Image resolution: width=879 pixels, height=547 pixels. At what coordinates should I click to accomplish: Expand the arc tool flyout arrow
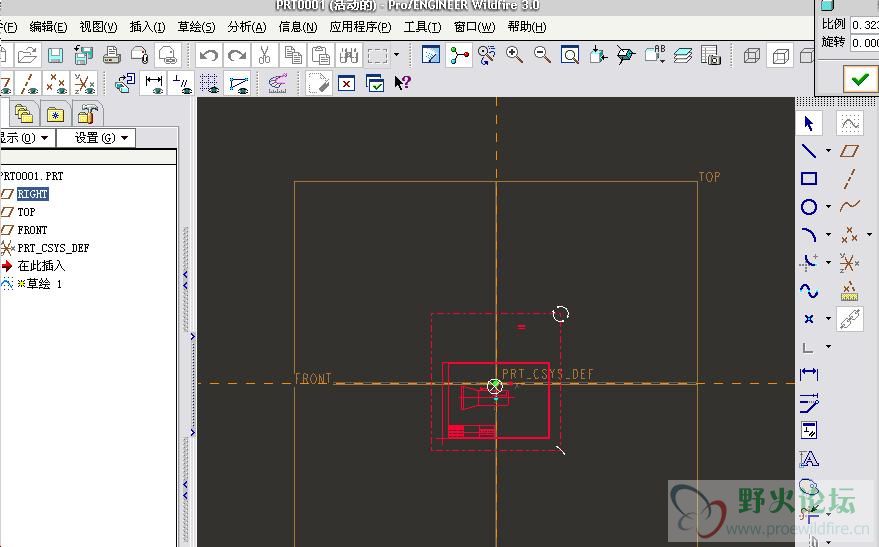829,235
